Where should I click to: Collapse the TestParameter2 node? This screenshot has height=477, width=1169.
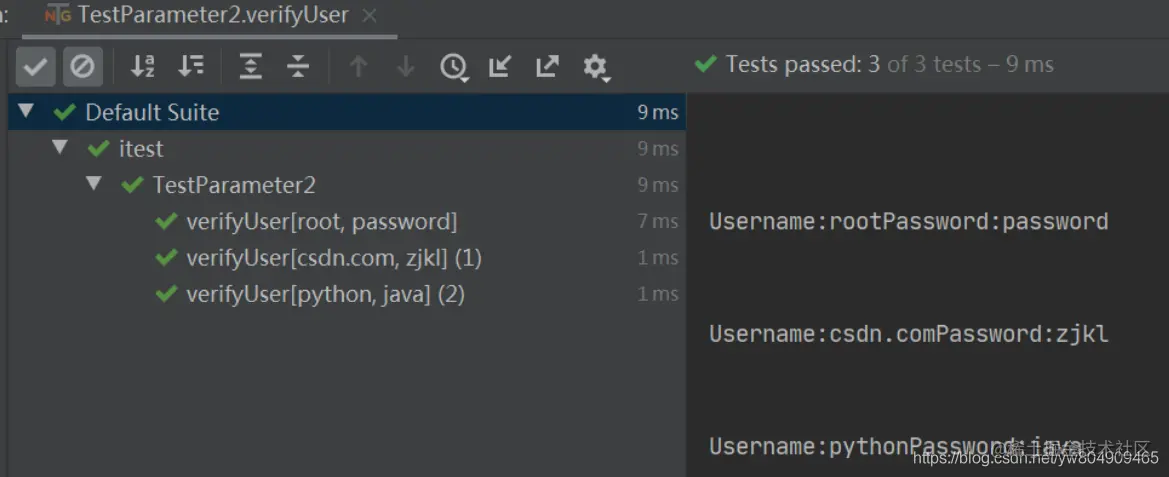click(93, 183)
